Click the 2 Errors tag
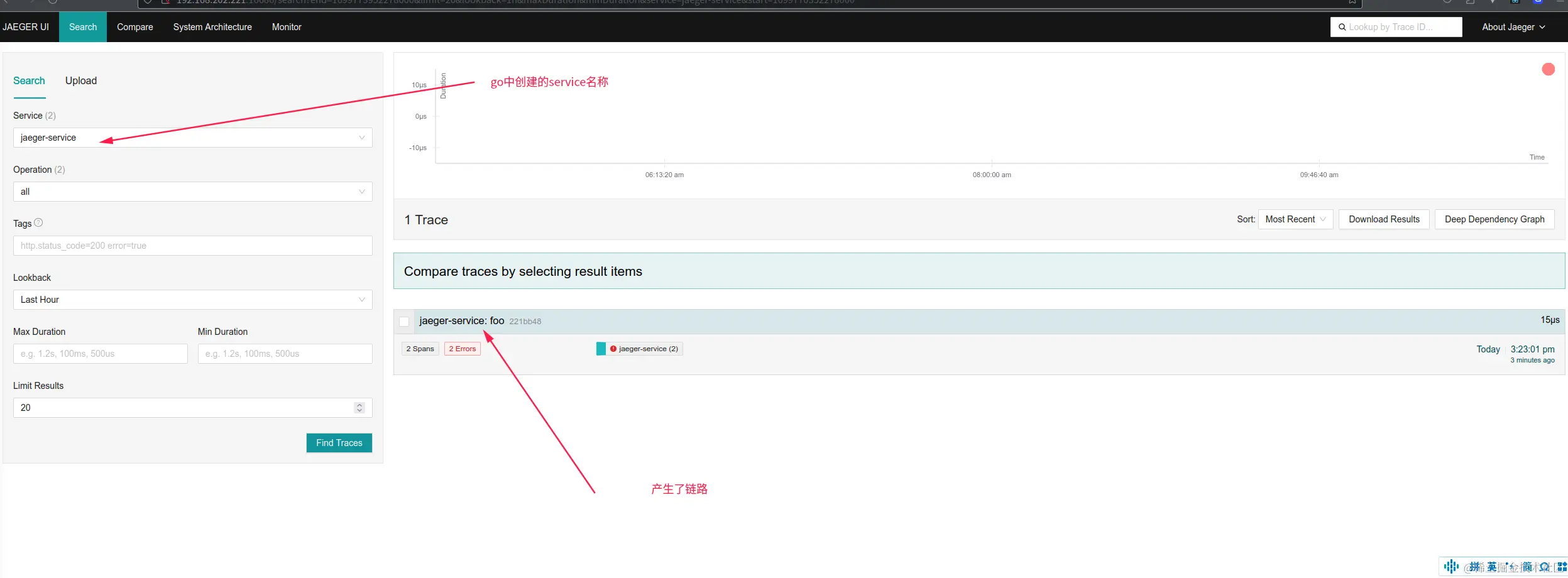 point(463,349)
